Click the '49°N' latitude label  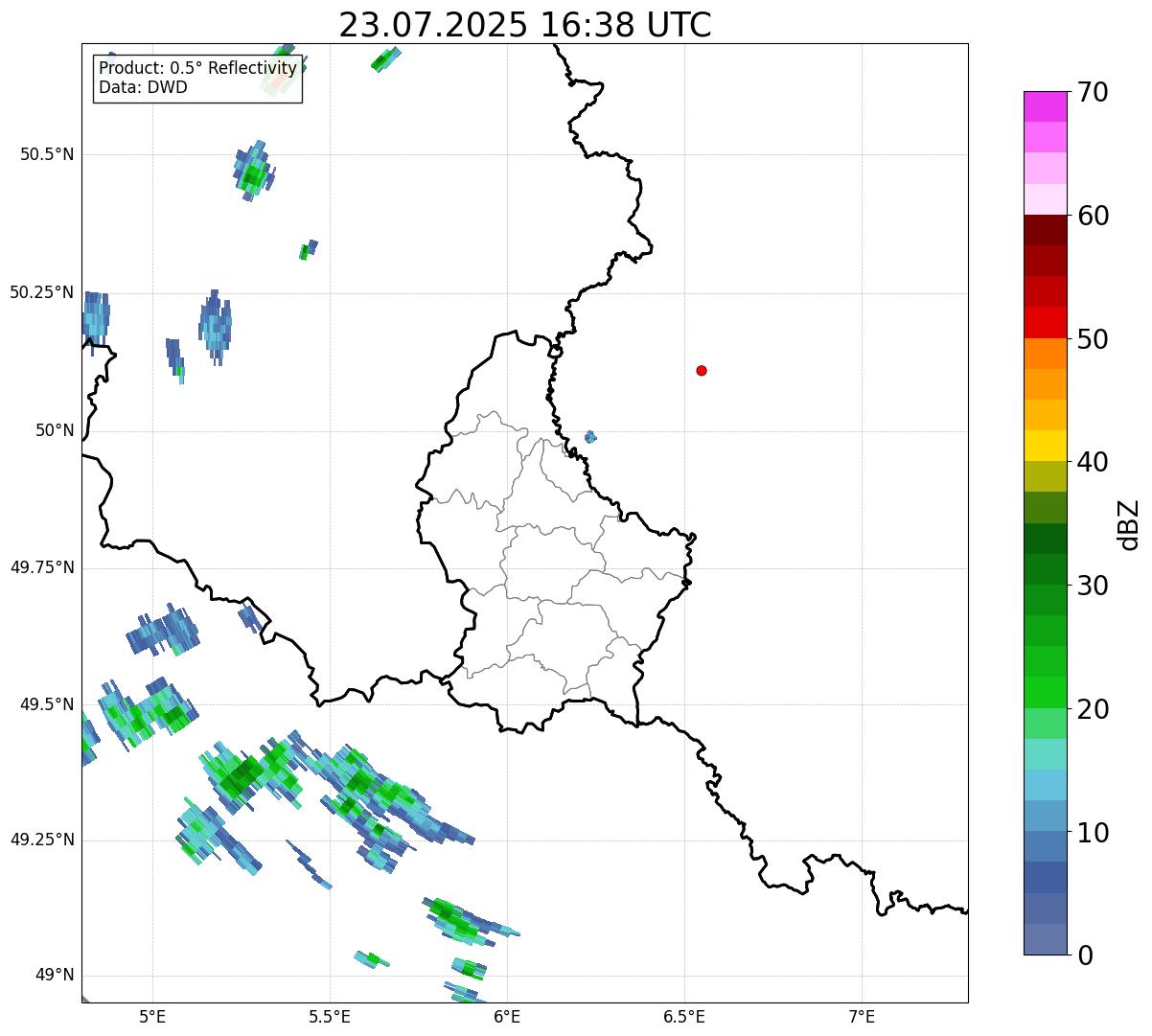pos(55,976)
